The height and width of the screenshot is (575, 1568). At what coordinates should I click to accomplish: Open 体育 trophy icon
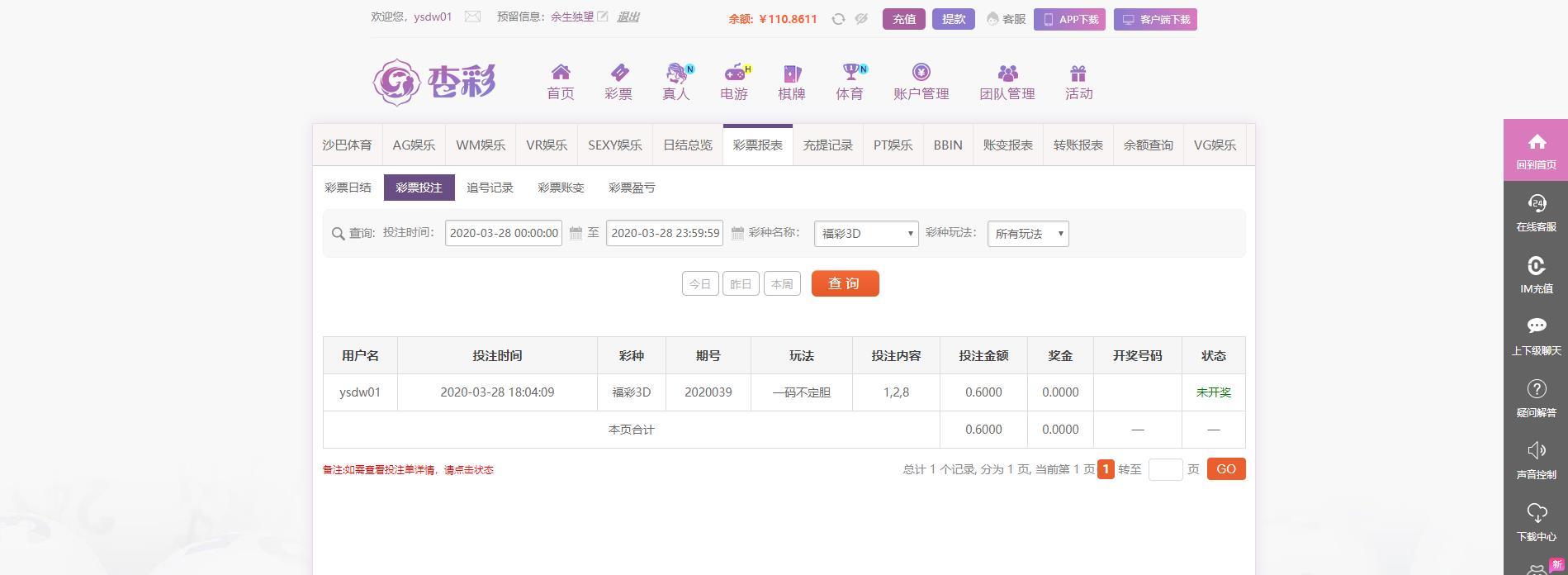pyautogui.click(x=850, y=73)
